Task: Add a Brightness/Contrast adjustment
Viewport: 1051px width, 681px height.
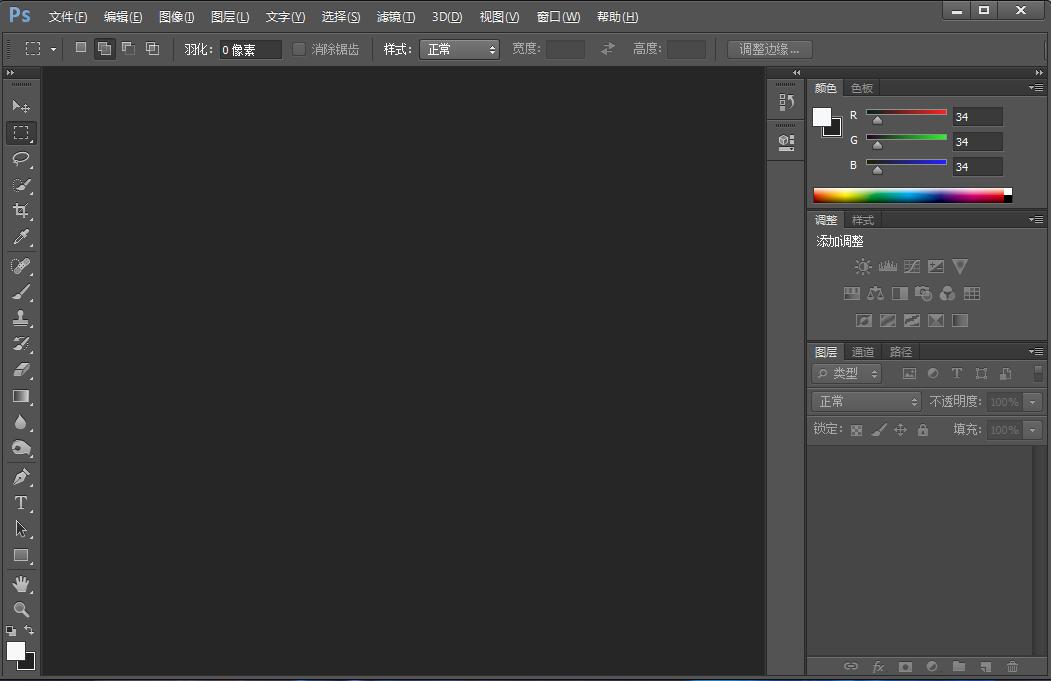Action: point(863,267)
